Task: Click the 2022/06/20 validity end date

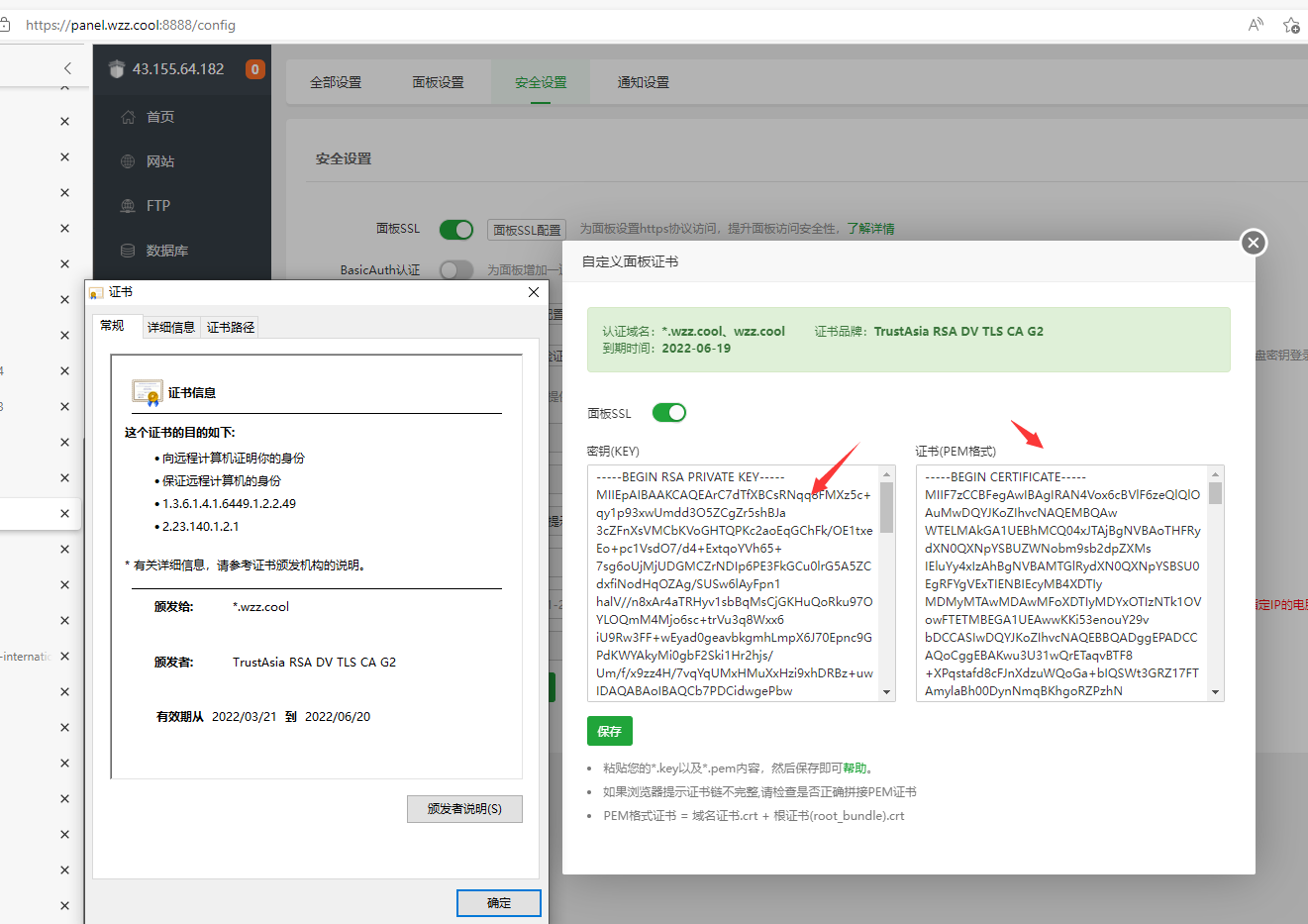Action: click(338, 717)
